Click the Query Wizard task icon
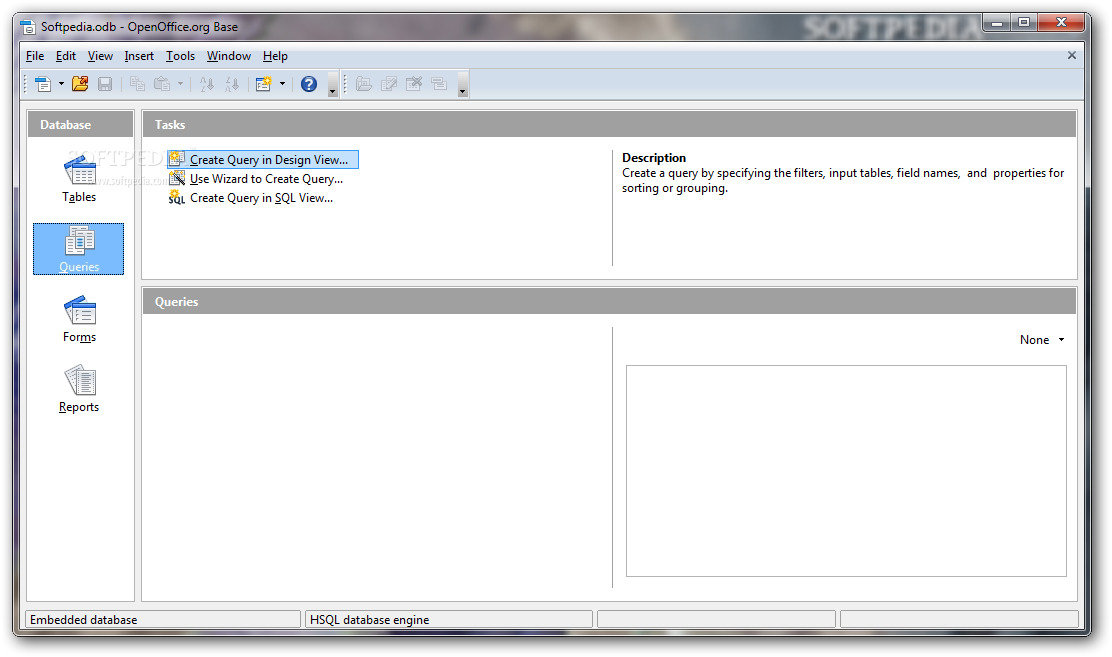 click(x=177, y=178)
